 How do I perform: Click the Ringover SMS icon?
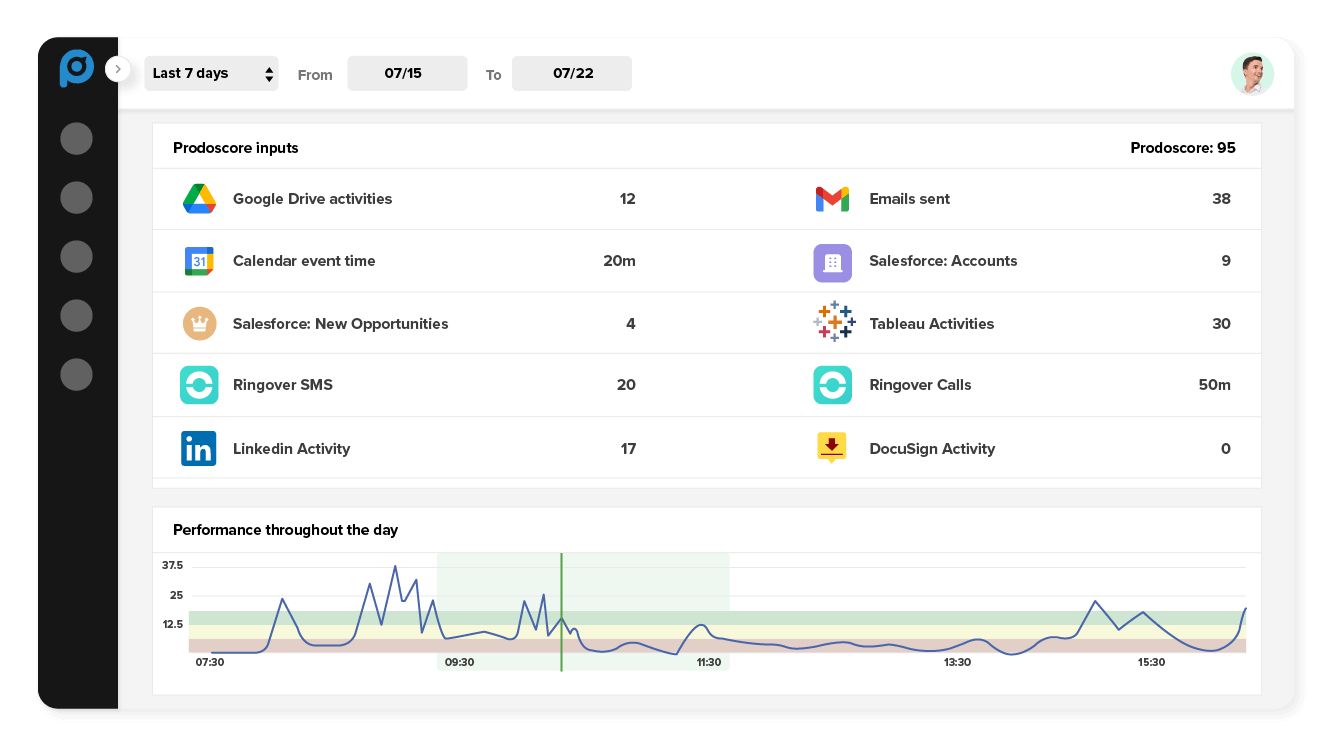tap(199, 385)
